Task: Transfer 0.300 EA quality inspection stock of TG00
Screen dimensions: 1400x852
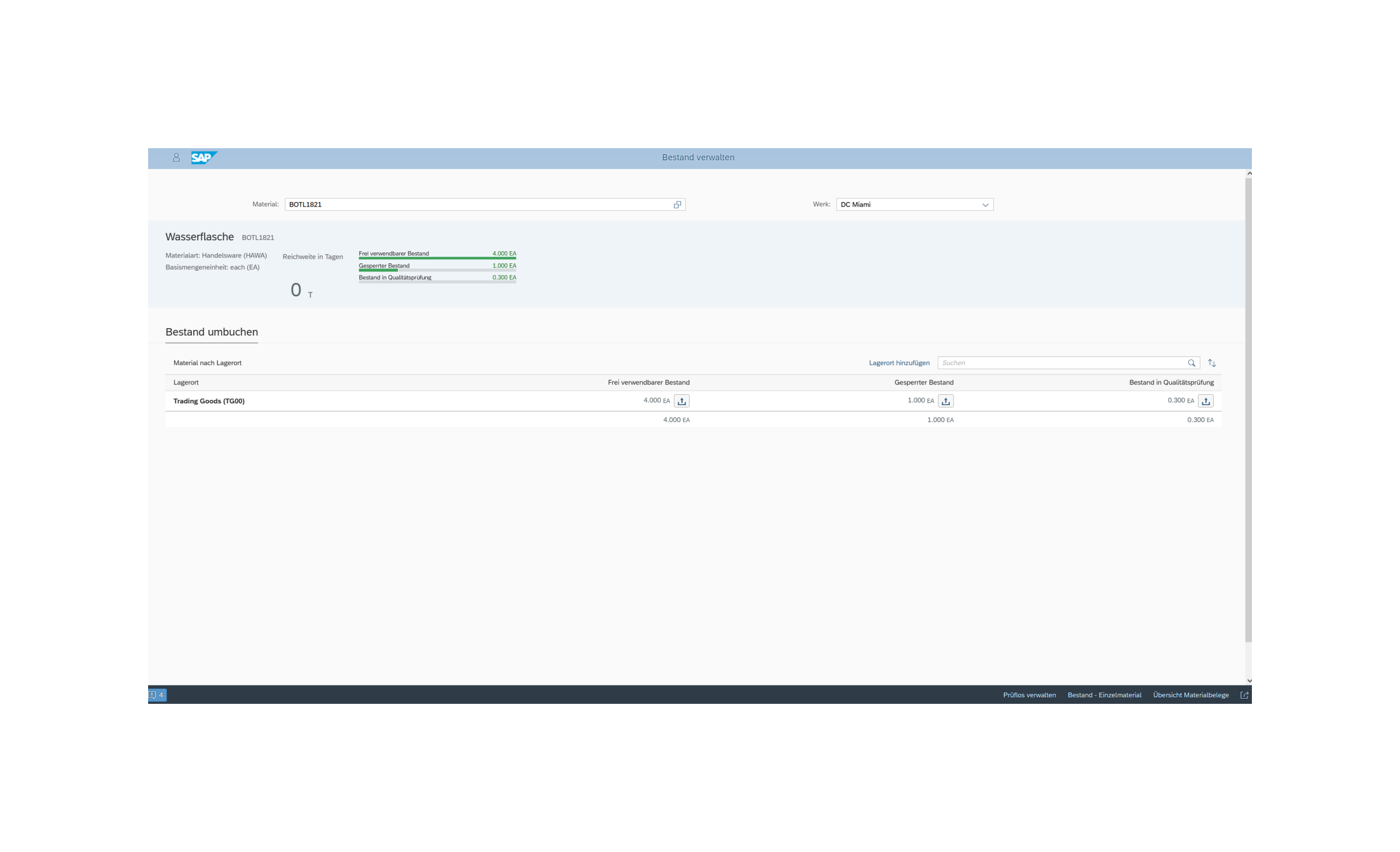Action: point(1206,401)
